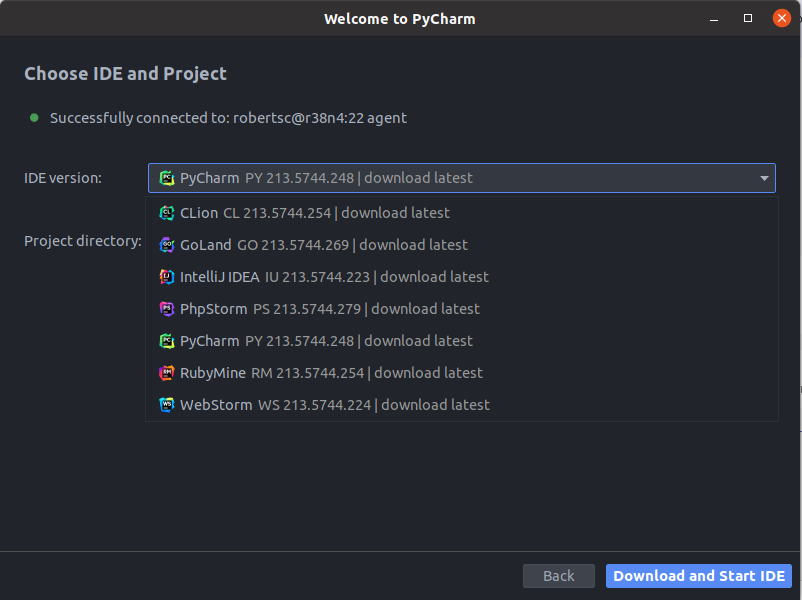The height and width of the screenshot is (600, 802).
Task: Select CLion CL 213.5744.254 option
Action: (x=462, y=213)
